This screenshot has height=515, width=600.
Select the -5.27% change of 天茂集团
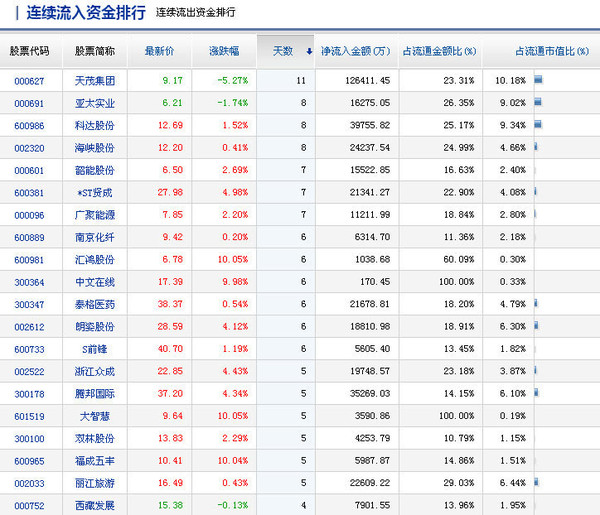[x=233, y=81]
